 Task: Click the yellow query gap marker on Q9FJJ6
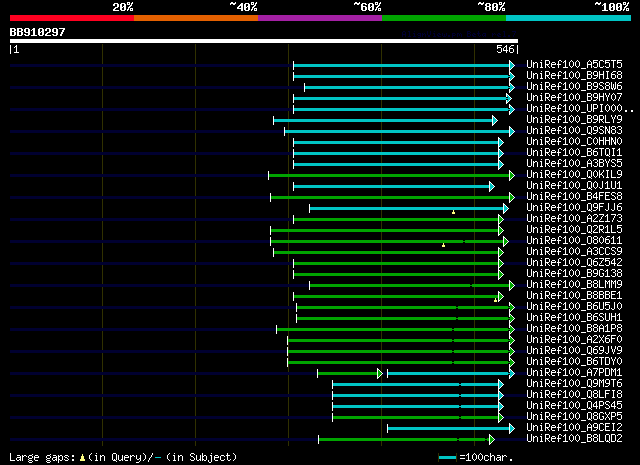point(453,212)
